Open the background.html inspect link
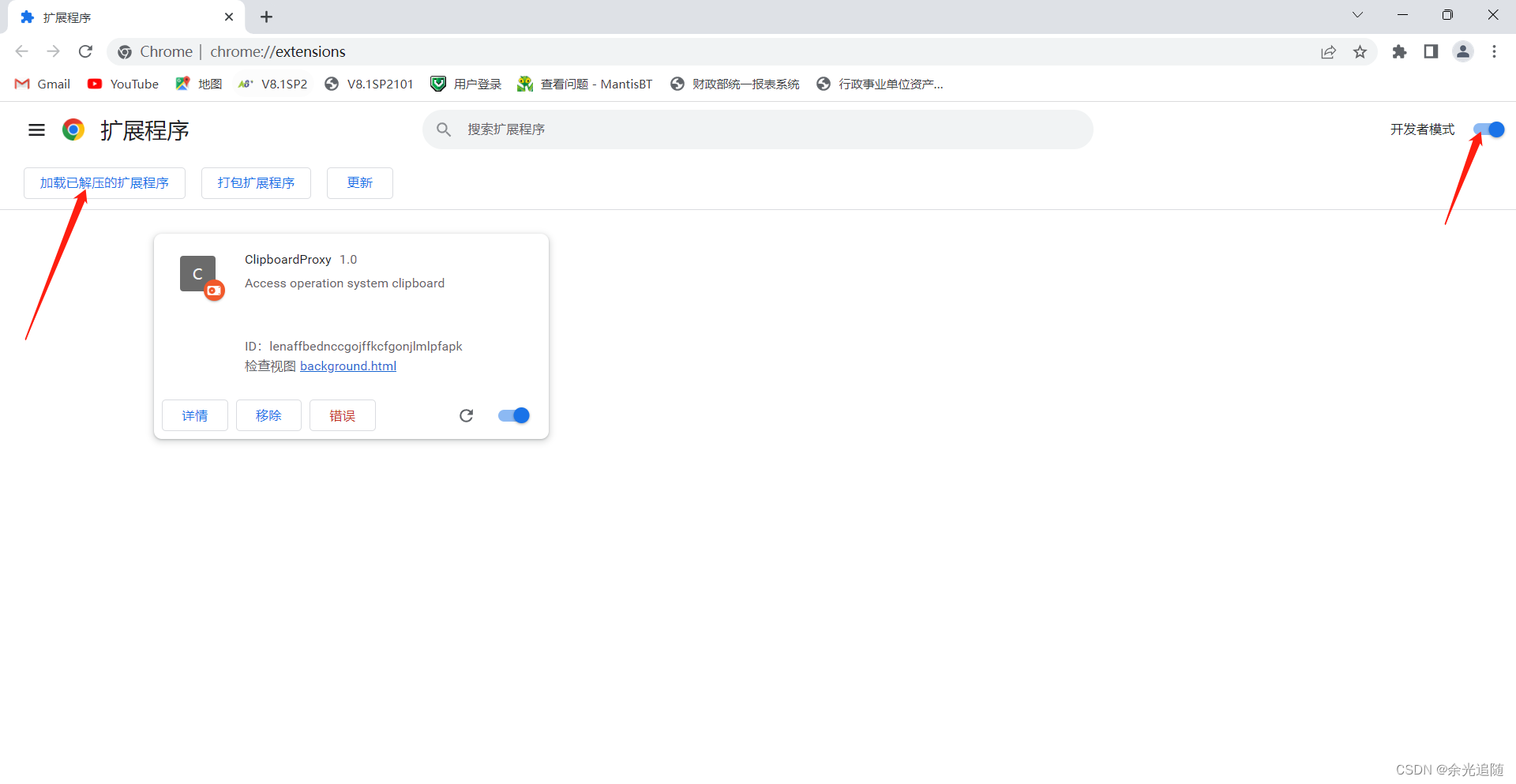1516x784 pixels. (x=348, y=366)
